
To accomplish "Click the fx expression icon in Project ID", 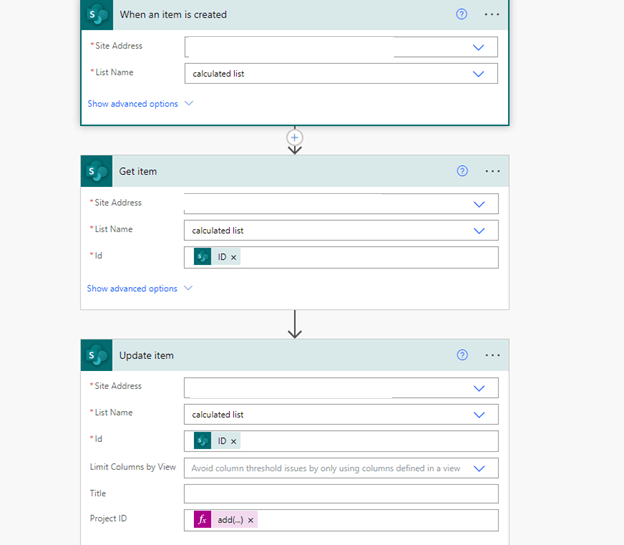I will [x=203, y=520].
